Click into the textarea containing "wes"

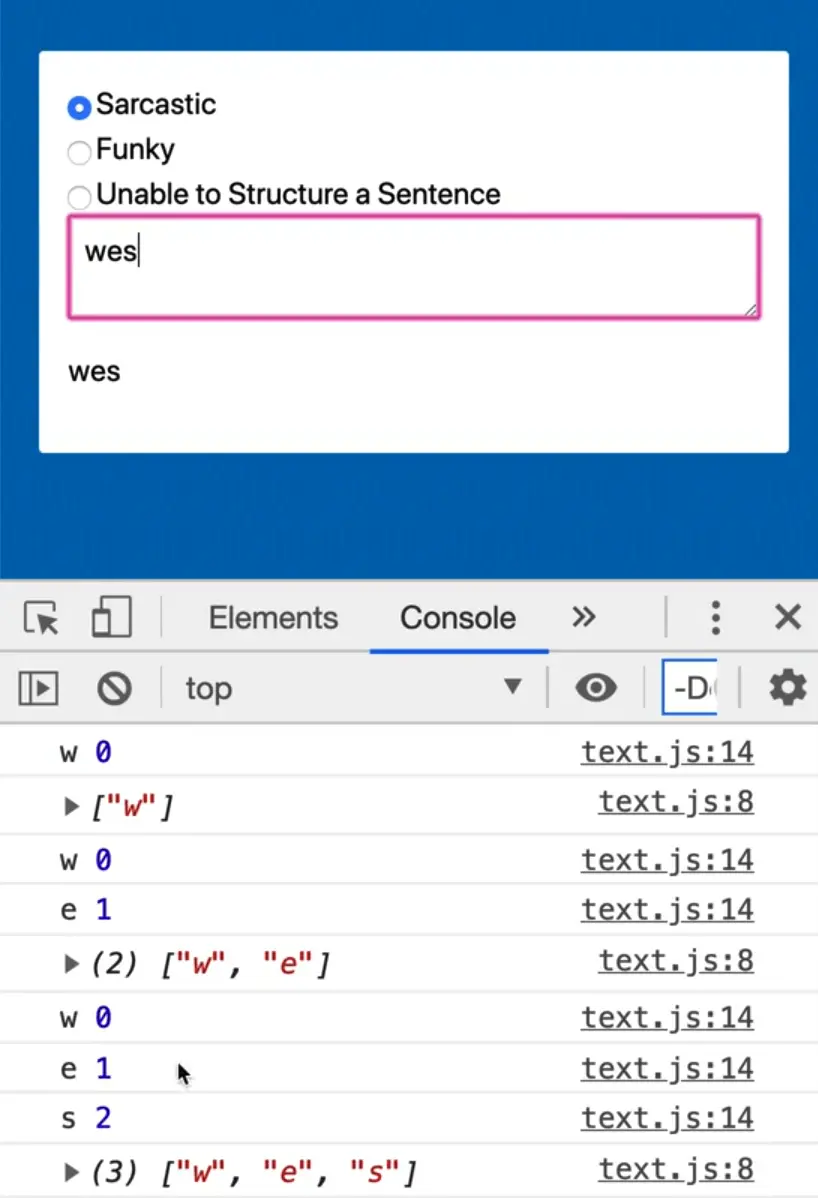[413, 267]
